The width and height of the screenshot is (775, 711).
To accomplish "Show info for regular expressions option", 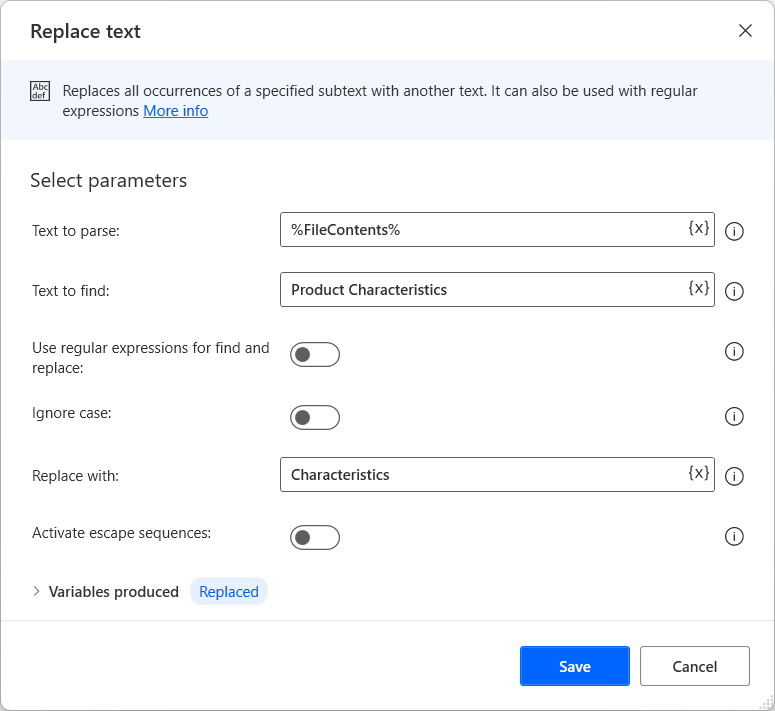I will 734,352.
